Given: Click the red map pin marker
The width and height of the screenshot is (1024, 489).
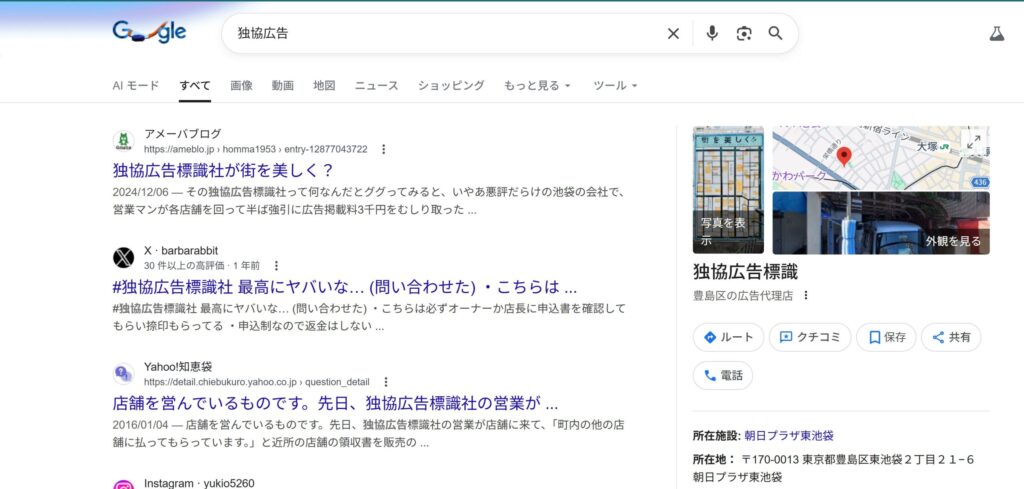Looking at the screenshot, I should coord(844,156).
